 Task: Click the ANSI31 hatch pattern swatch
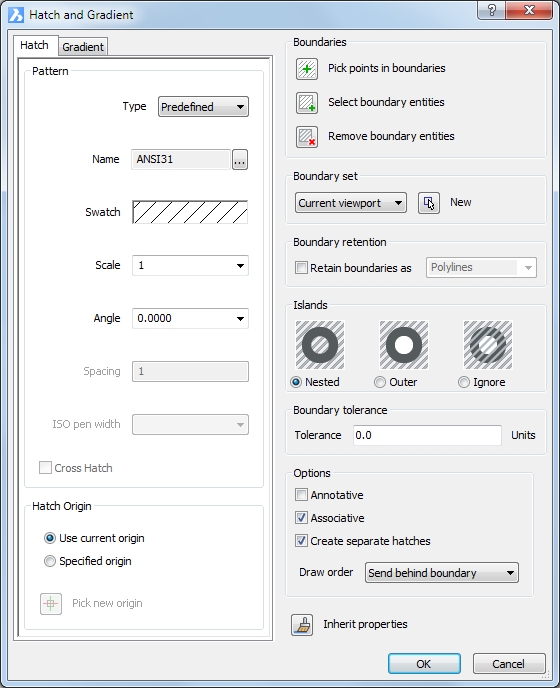(x=190, y=212)
